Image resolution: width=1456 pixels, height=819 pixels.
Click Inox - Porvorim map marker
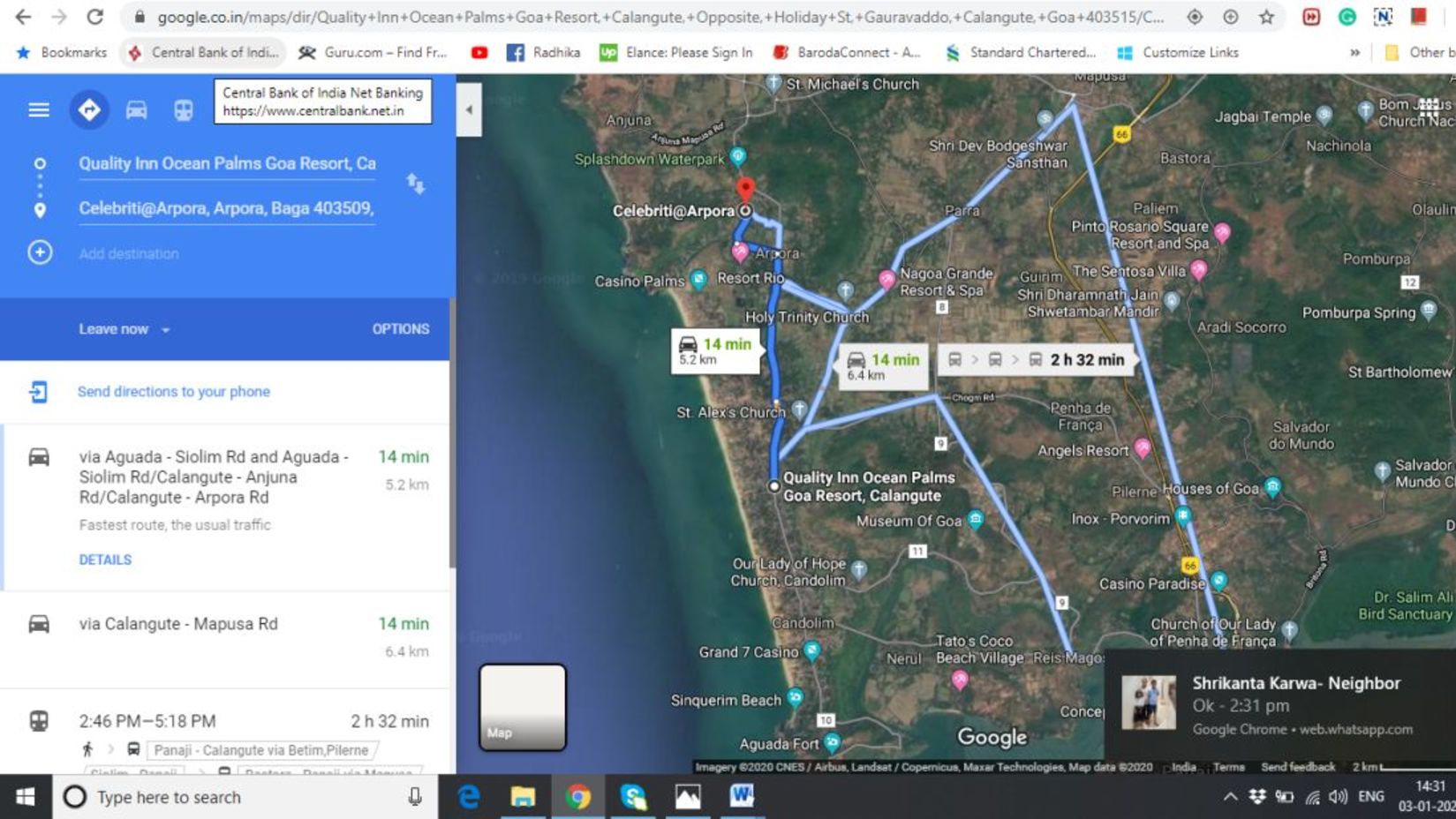(x=1183, y=516)
